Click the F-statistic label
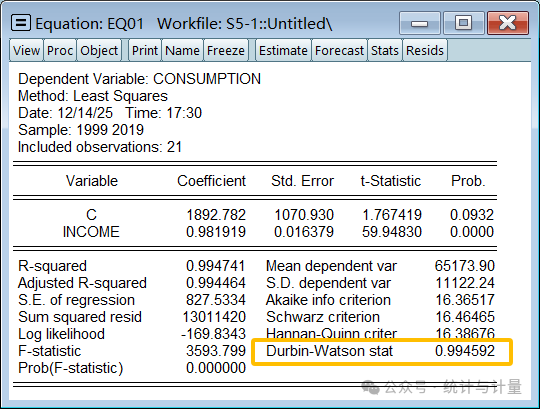Screen dimensions: 540x409 coord(50,351)
